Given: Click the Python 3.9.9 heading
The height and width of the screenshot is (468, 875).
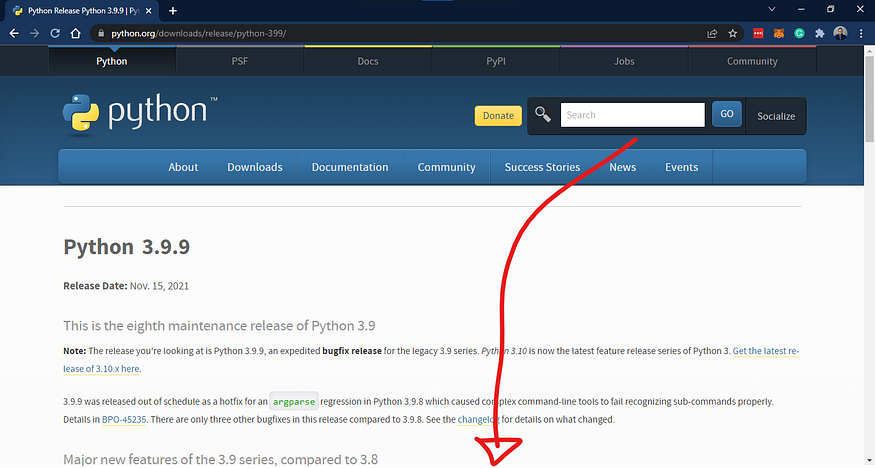Looking at the screenshot, I should [127, 247].
